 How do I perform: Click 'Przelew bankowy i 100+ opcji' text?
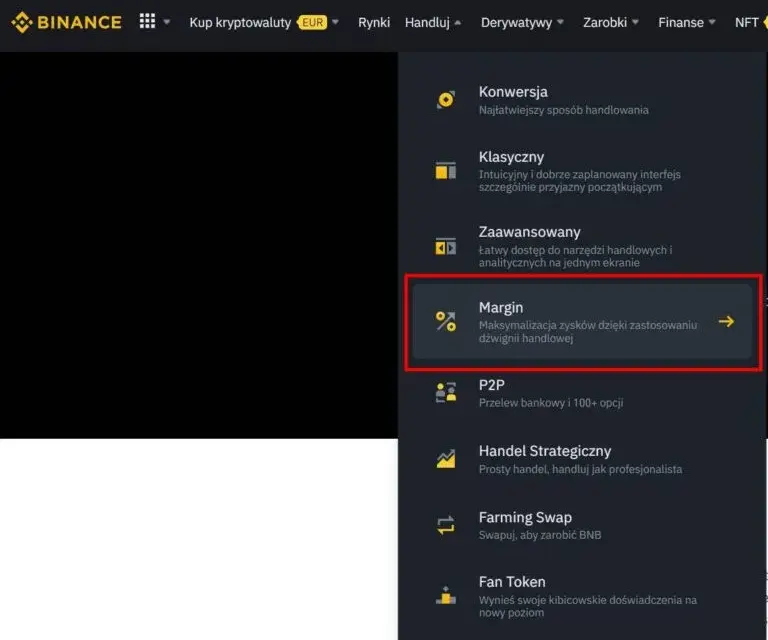pyautogui.click(x=551, y=403)
